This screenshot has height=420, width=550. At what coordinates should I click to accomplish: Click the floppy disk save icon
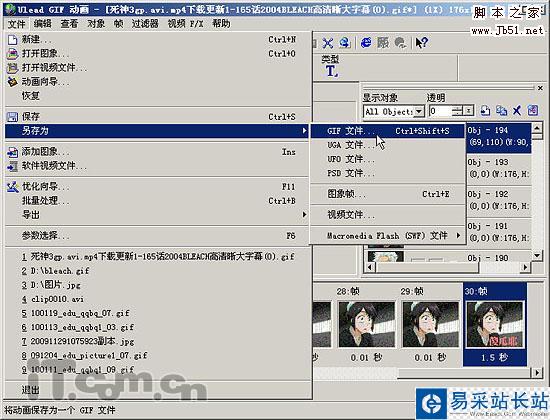click(13, 116)
